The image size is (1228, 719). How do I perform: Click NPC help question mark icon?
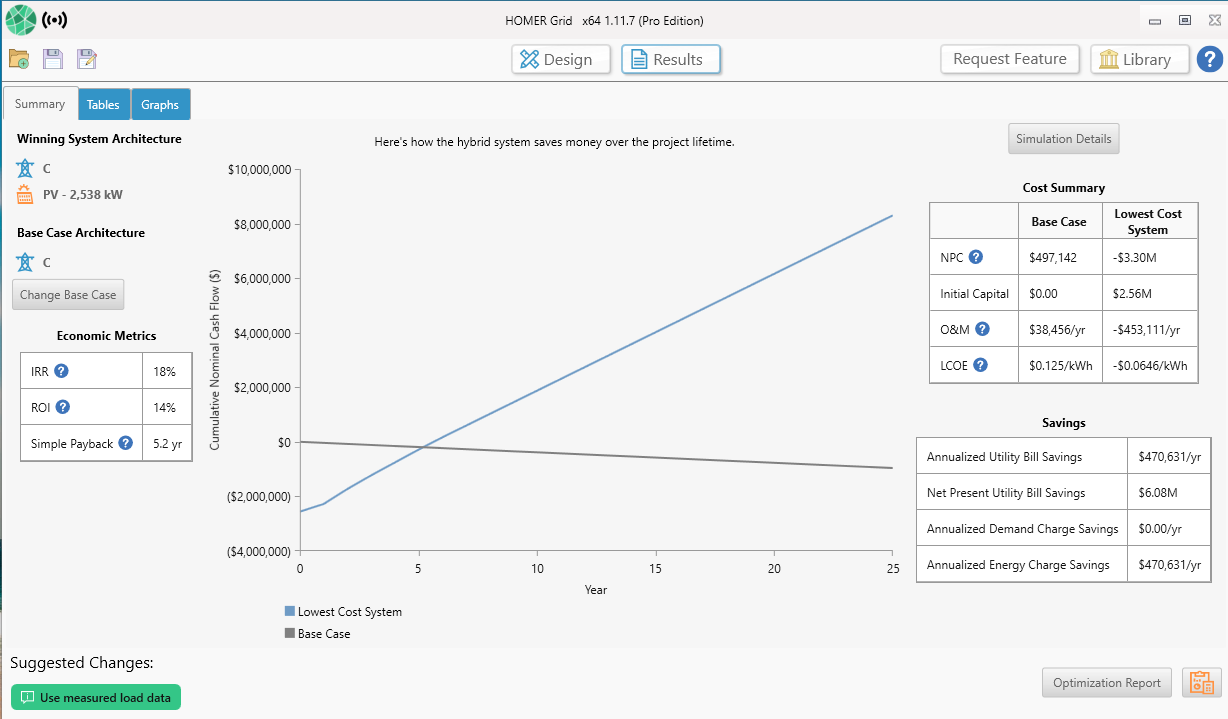976,257
